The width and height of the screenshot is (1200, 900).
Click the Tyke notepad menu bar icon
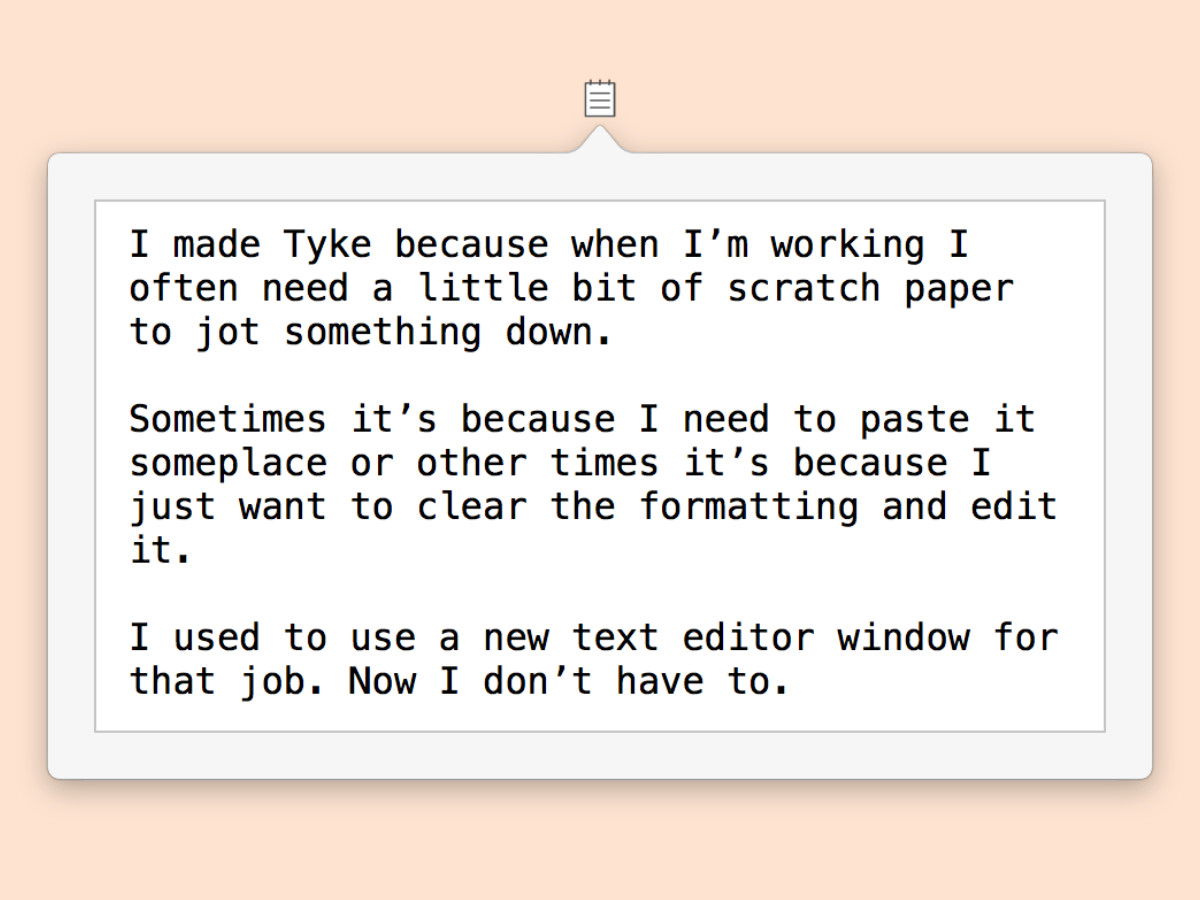[600, 99]
